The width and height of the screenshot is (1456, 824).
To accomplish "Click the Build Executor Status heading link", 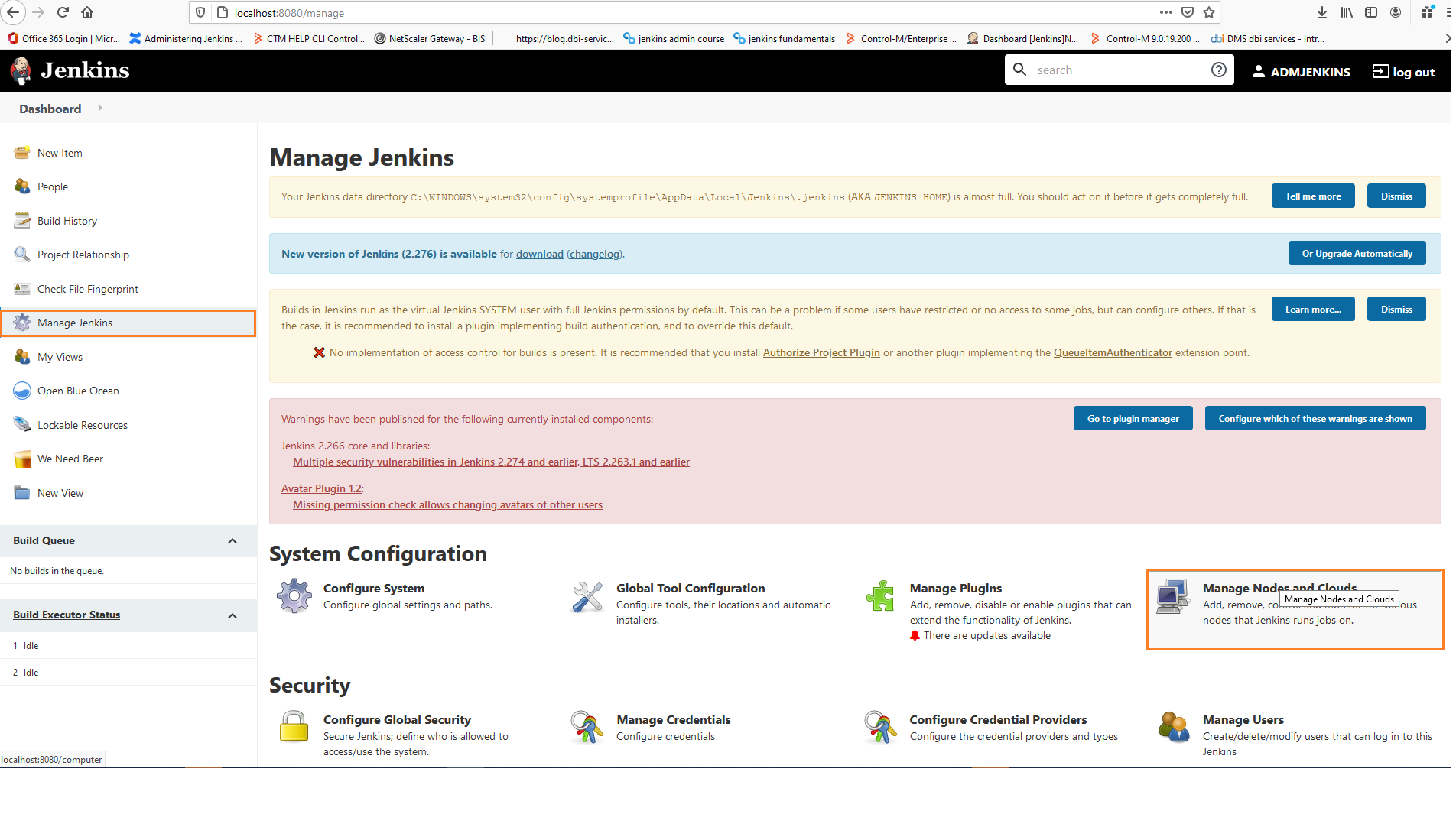I will [67, 615].
